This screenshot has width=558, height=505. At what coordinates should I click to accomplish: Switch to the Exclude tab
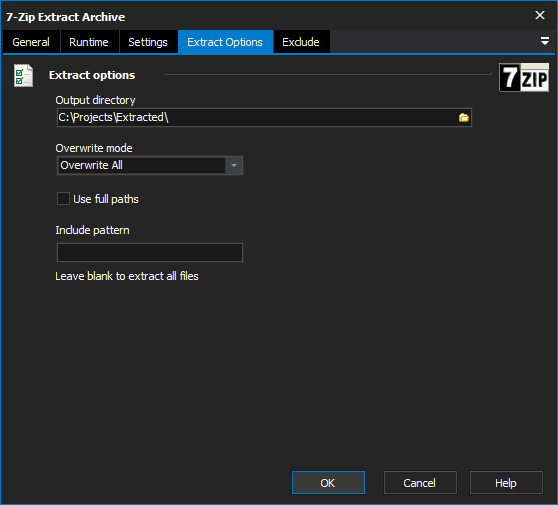301,42
